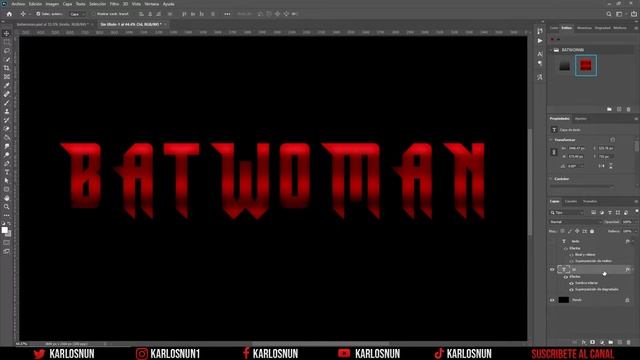
Task: Click the foreground color swatch
Action: tap(4, 230)
